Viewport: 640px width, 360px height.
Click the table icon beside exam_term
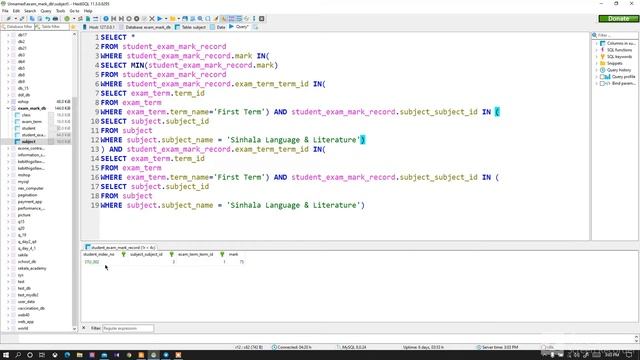click(18, 122)
